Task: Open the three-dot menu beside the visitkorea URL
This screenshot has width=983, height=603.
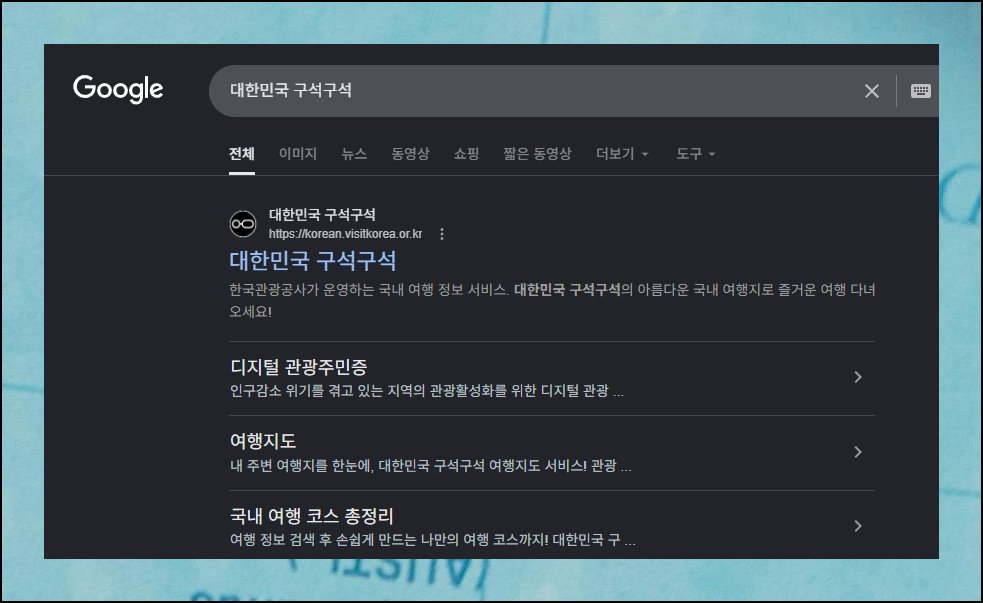Action: [x=442, y=234]
